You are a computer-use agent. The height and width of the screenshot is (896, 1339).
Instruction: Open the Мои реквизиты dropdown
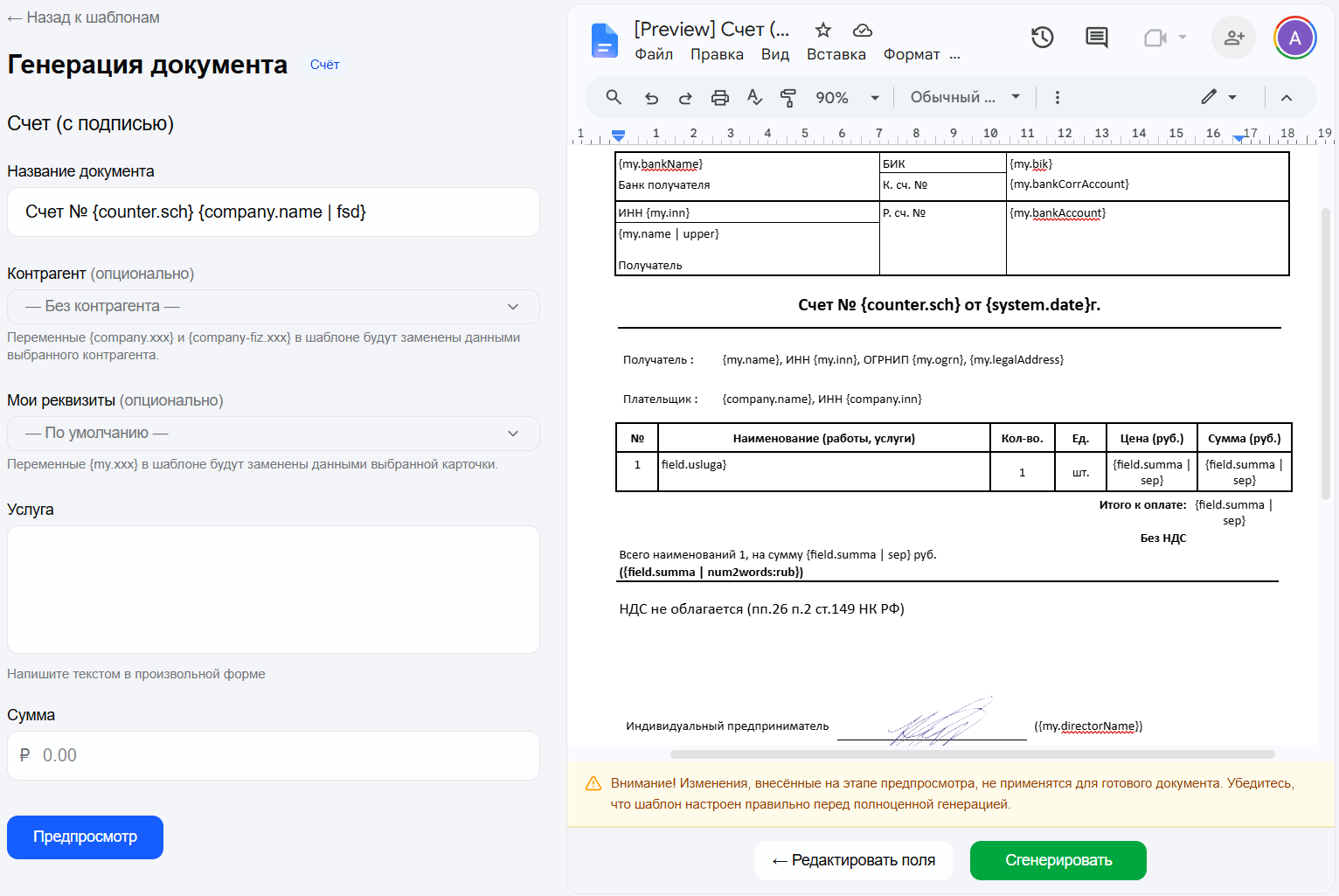click(274, 434)
